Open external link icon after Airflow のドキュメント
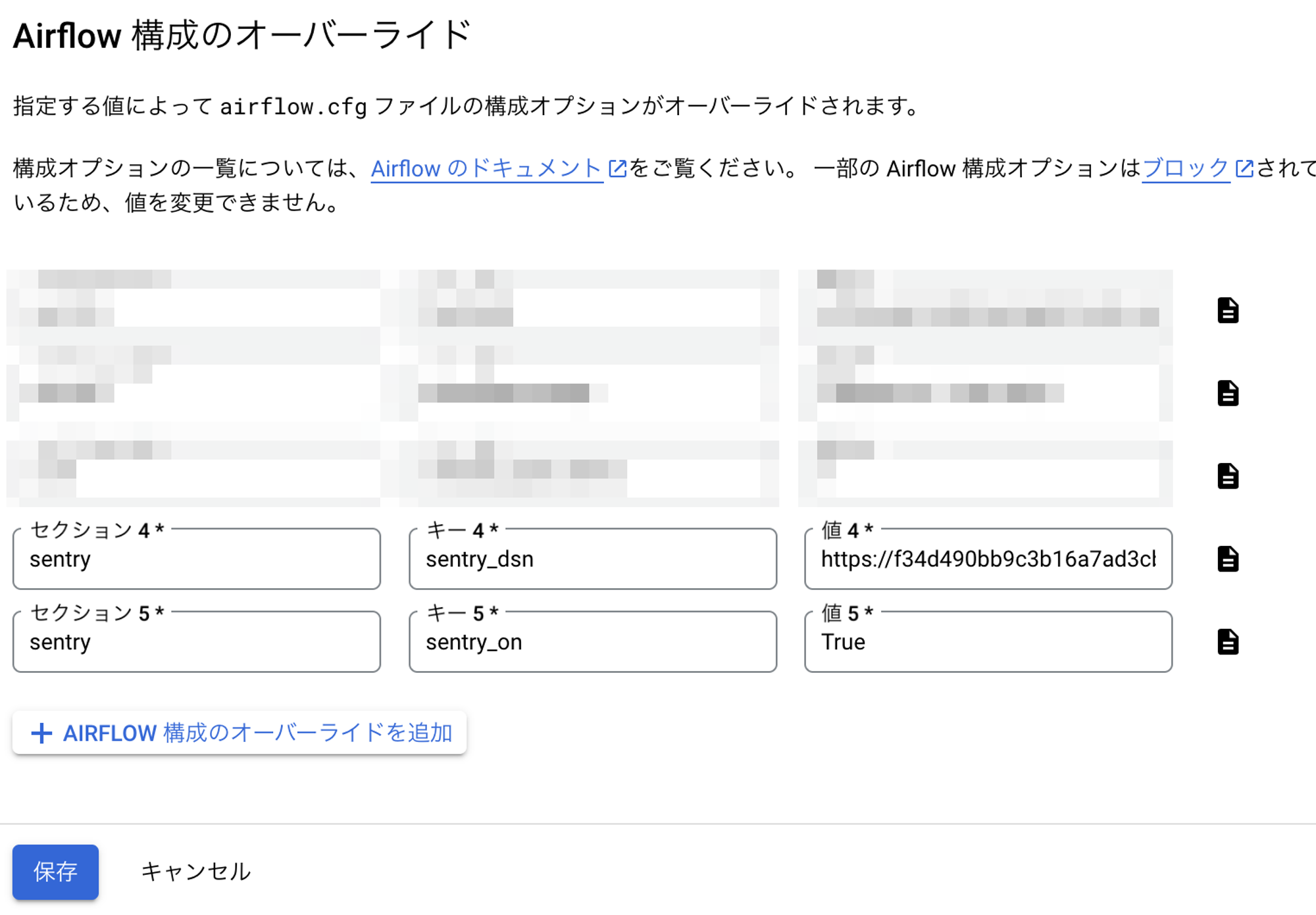Screen dimensions: 1316x915 click(617, 169)
